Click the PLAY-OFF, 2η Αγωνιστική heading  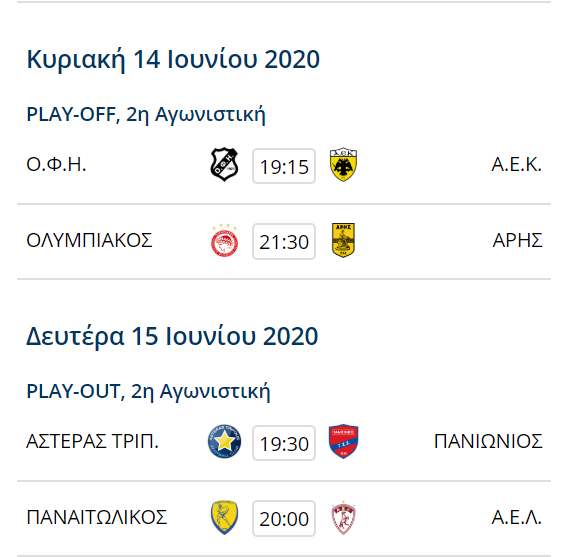(x=146, y=115)
